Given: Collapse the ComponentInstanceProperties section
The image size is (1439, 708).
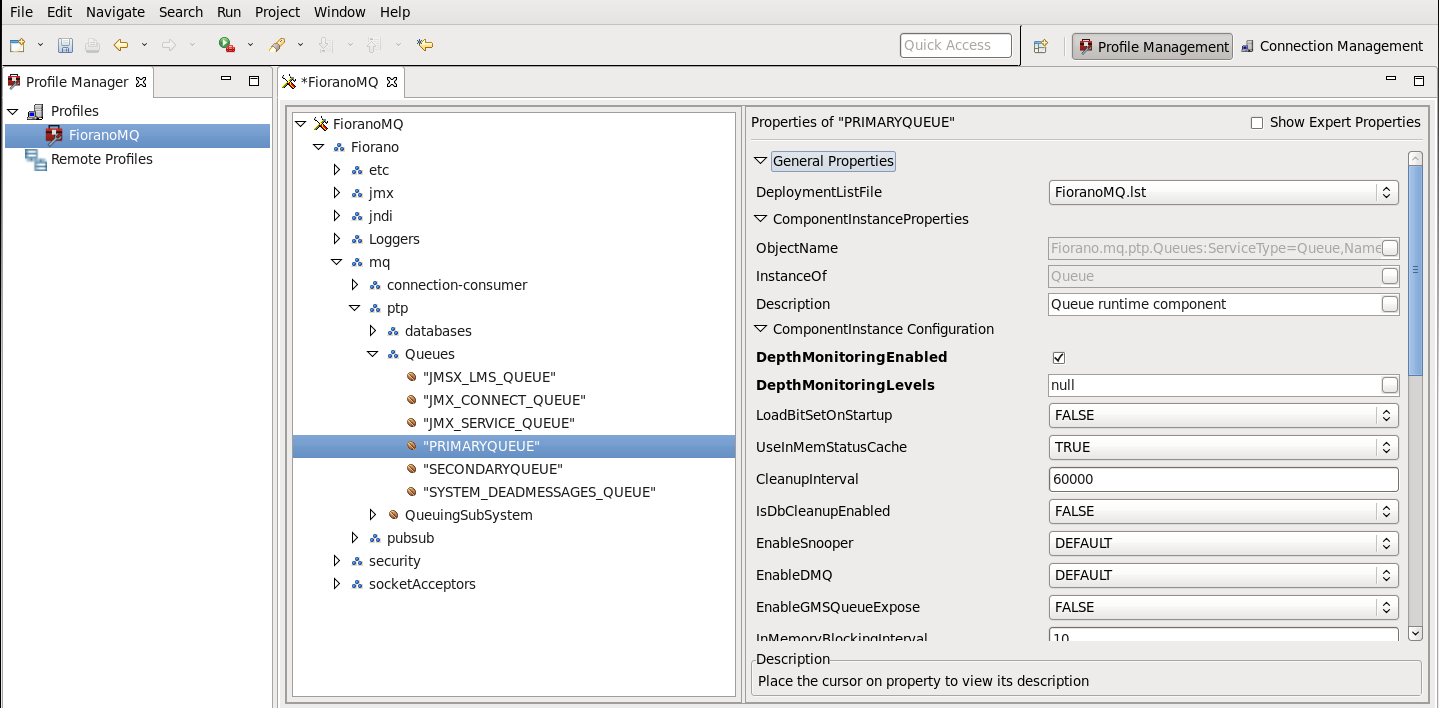Looking at the screenshot, I should 761,219.
